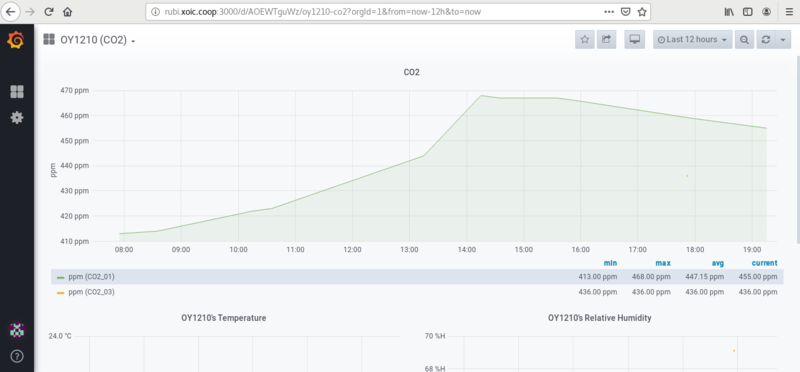
Task: Sort the legend by the current column
Action: 764,263
